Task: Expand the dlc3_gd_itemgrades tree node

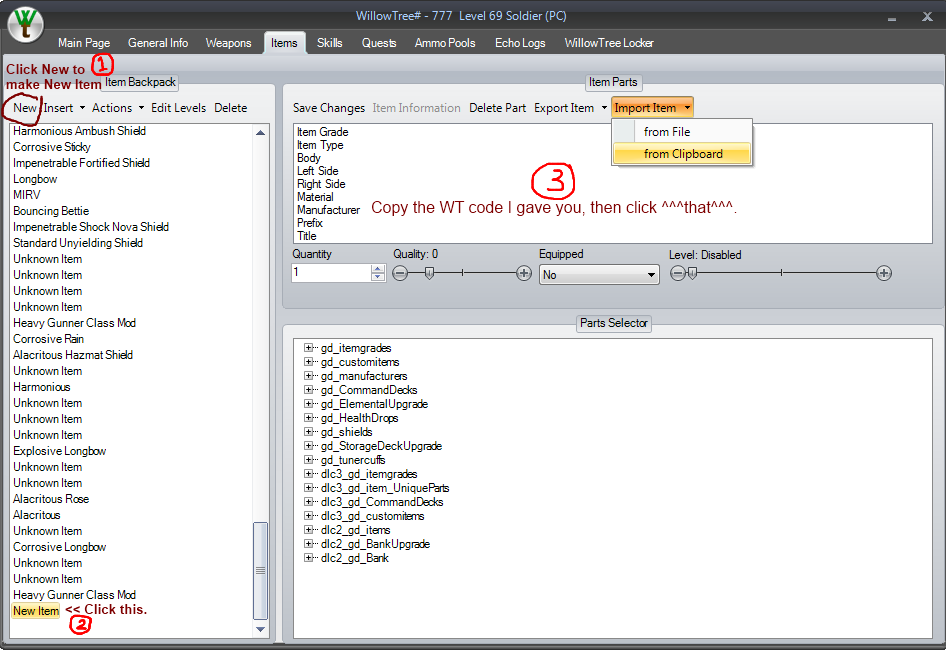Action: pos(309,474)
